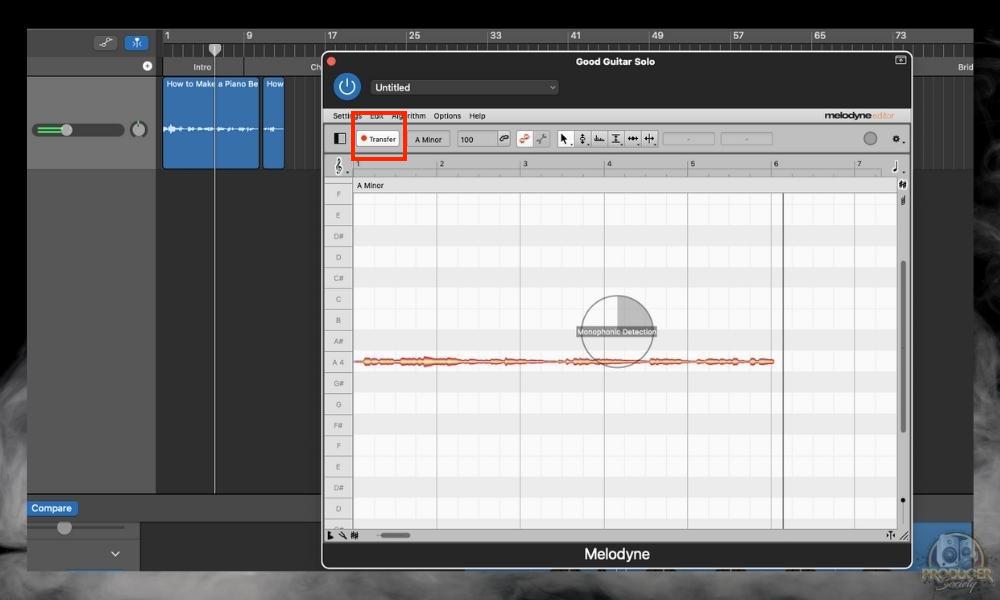Adjust the track volume slider in GarageBand
1000x600 pixels.
tap(78, 130)
